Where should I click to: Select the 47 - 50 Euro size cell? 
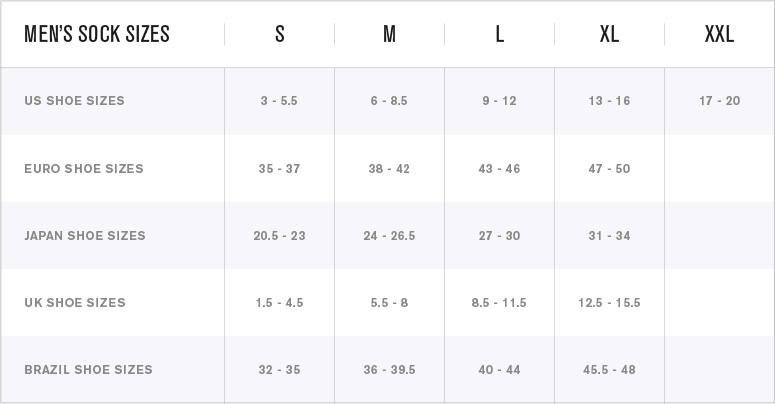coord(609,168)
